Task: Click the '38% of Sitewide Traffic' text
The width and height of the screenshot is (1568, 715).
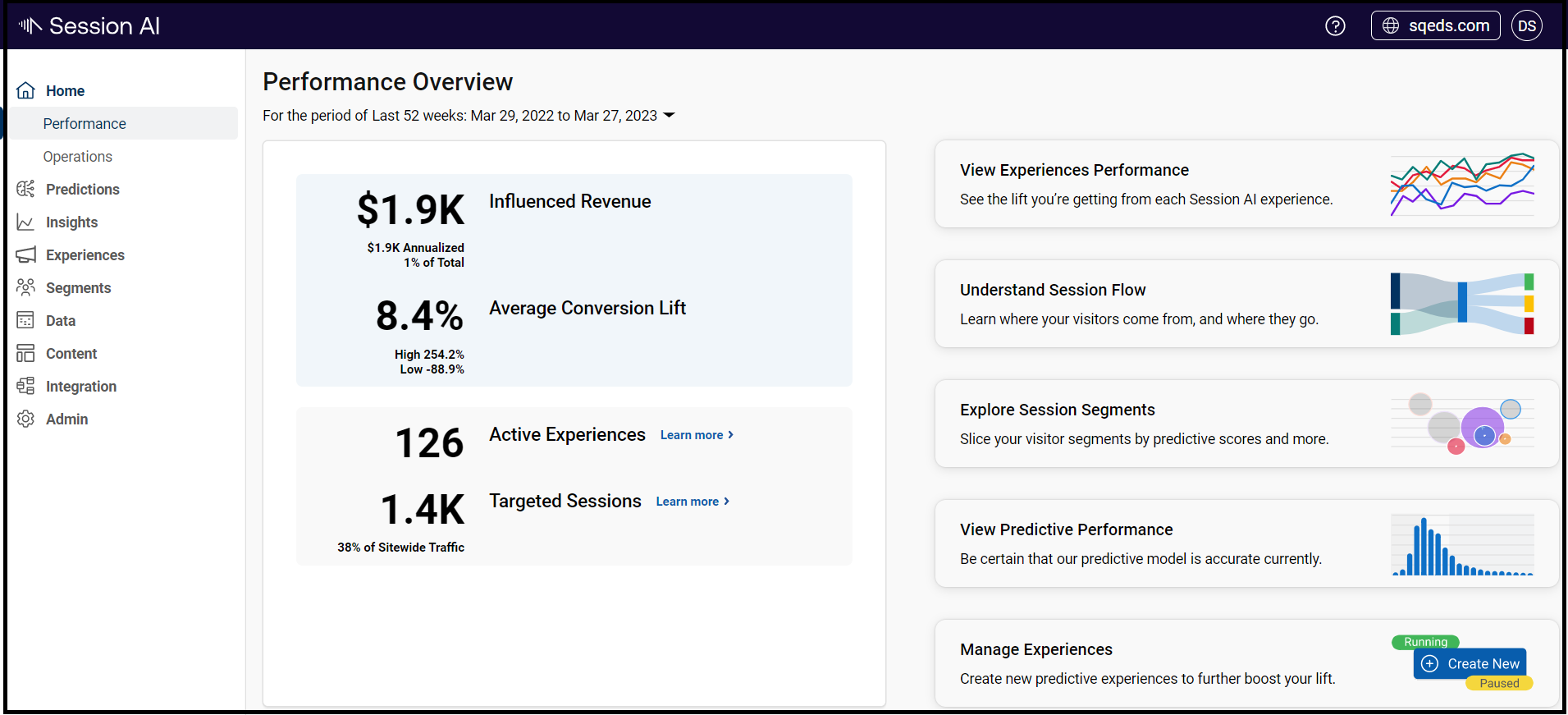Action: click(x=400, y=548)
